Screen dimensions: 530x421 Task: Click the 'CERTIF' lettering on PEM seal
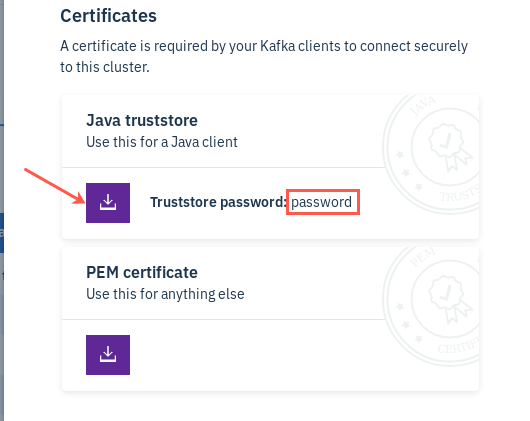tap(458, 345)
